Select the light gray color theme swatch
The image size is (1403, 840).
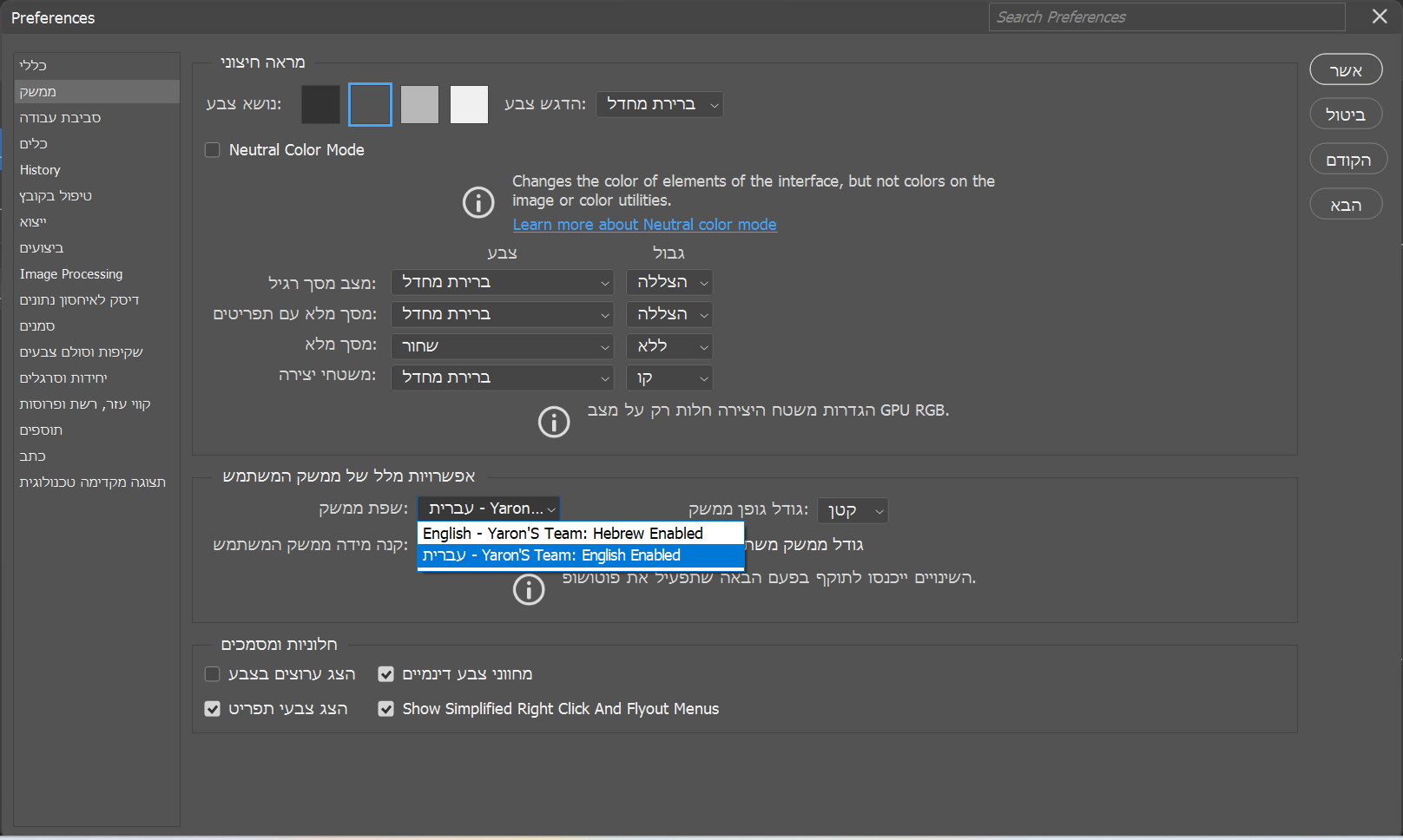(x=419, y=104)
